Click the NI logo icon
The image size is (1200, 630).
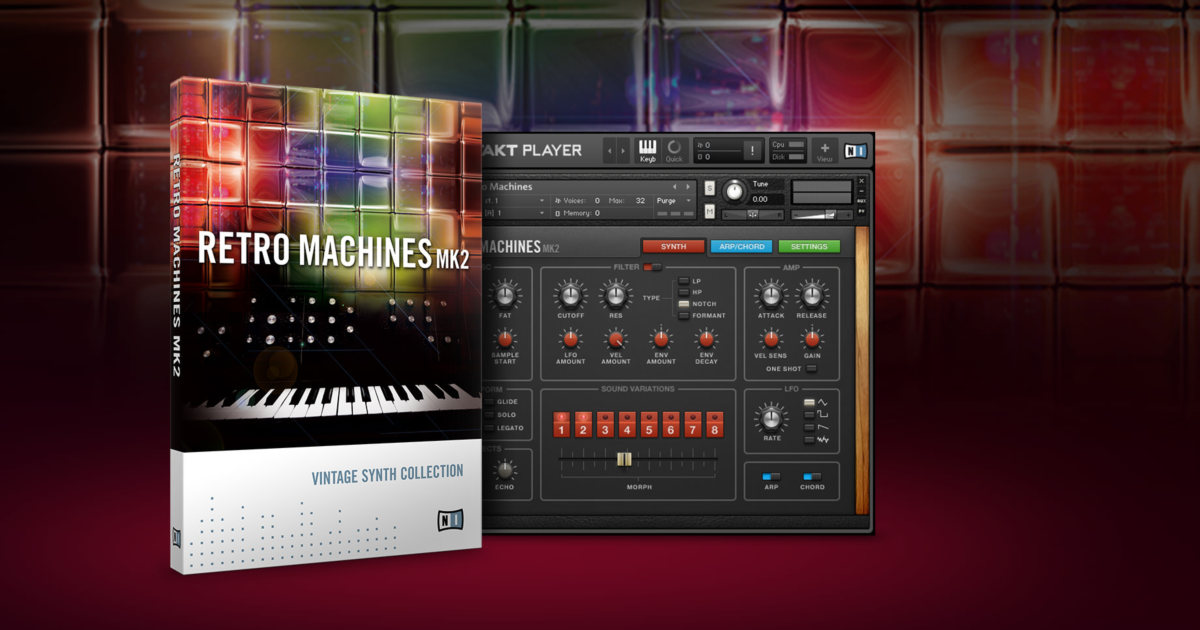click(858, 150)
